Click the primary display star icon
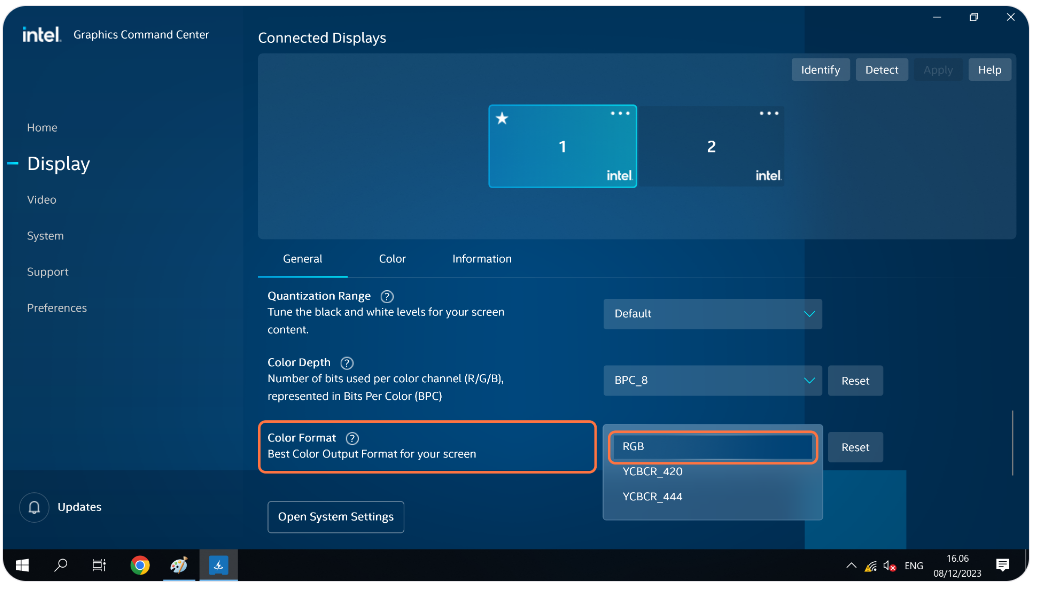1037x594 pixels. (x=502, y=119)
